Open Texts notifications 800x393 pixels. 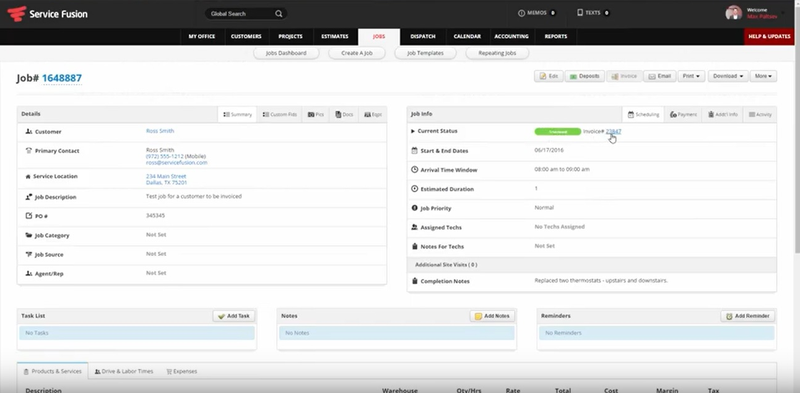[593, 13]
